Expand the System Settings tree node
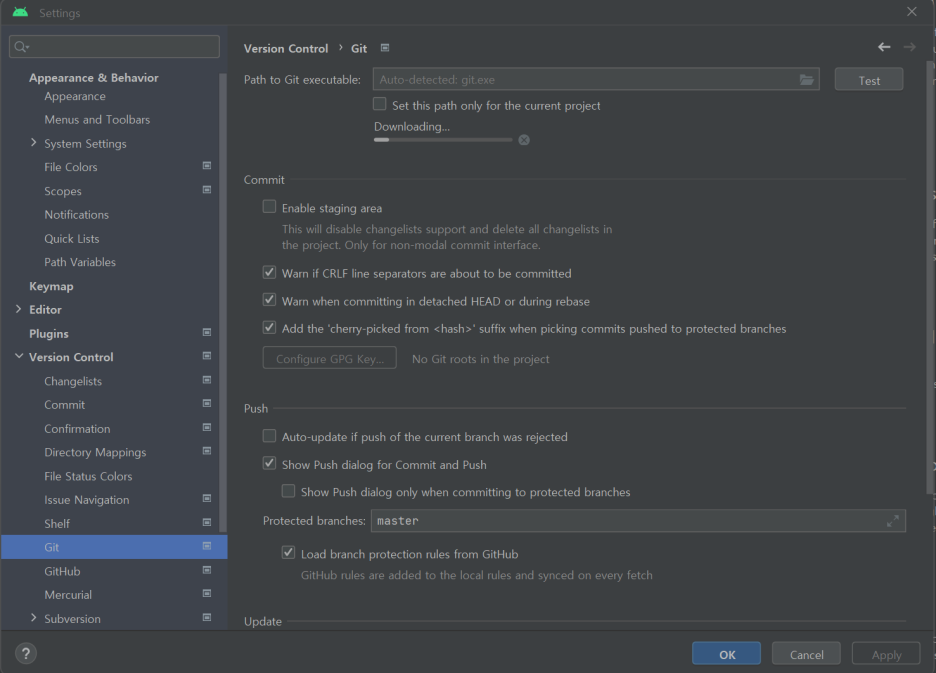Viewport: 936px width, 673px height. pos(33,143)
